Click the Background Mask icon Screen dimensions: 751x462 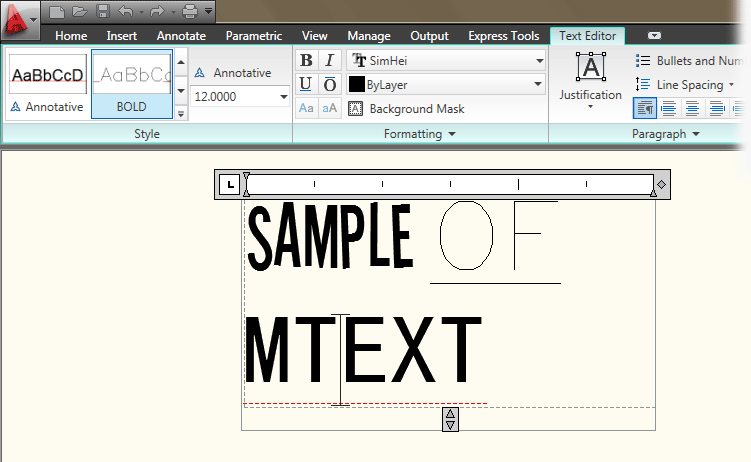(355, 109)
